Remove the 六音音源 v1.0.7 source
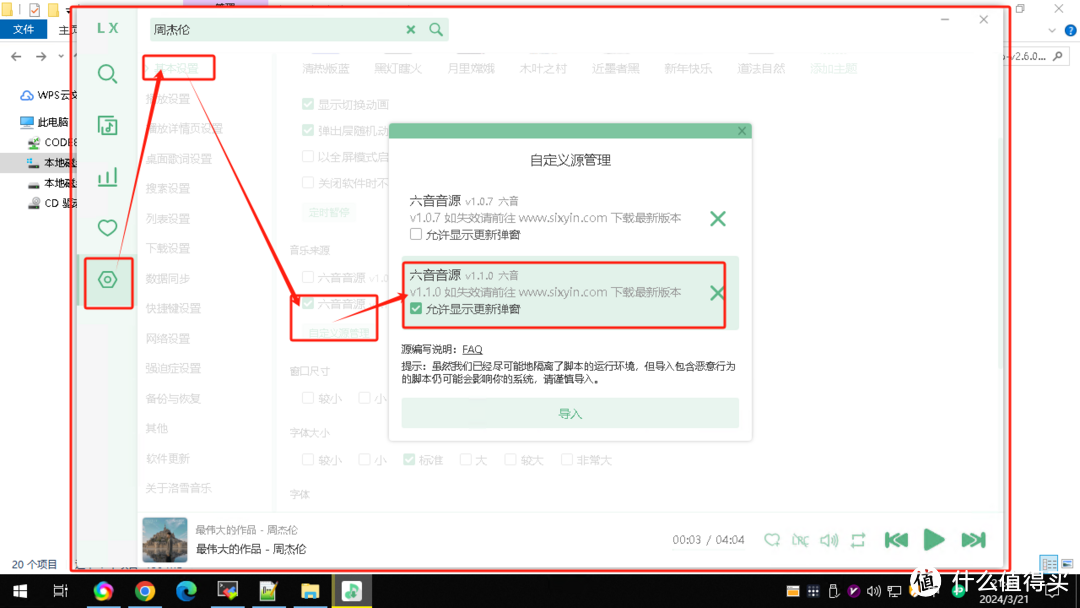The width and height of the screenshot is (1080, 608). 718,219
